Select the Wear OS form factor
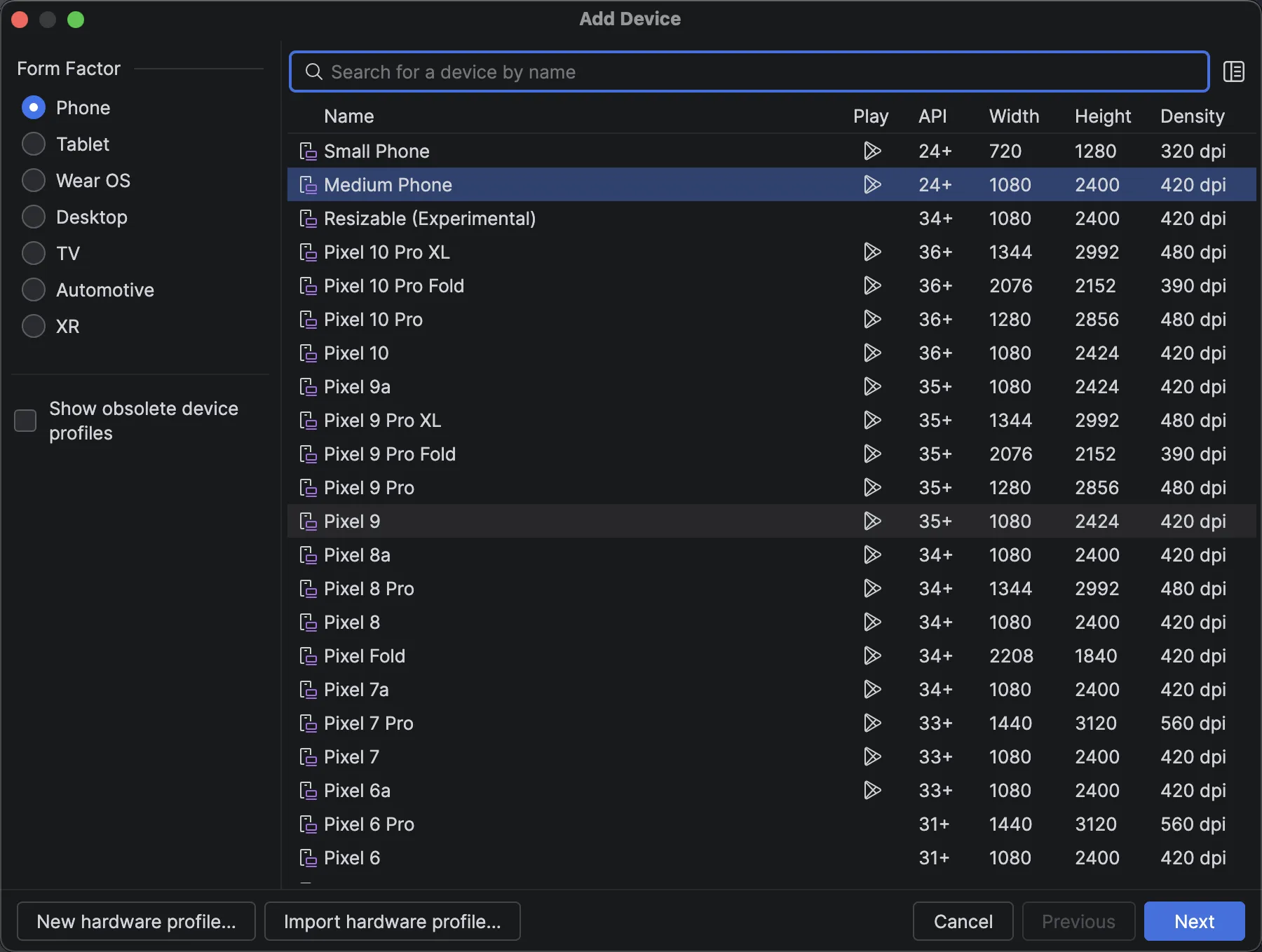Screen dimensions: 1262x952 [x=34, y=180]
